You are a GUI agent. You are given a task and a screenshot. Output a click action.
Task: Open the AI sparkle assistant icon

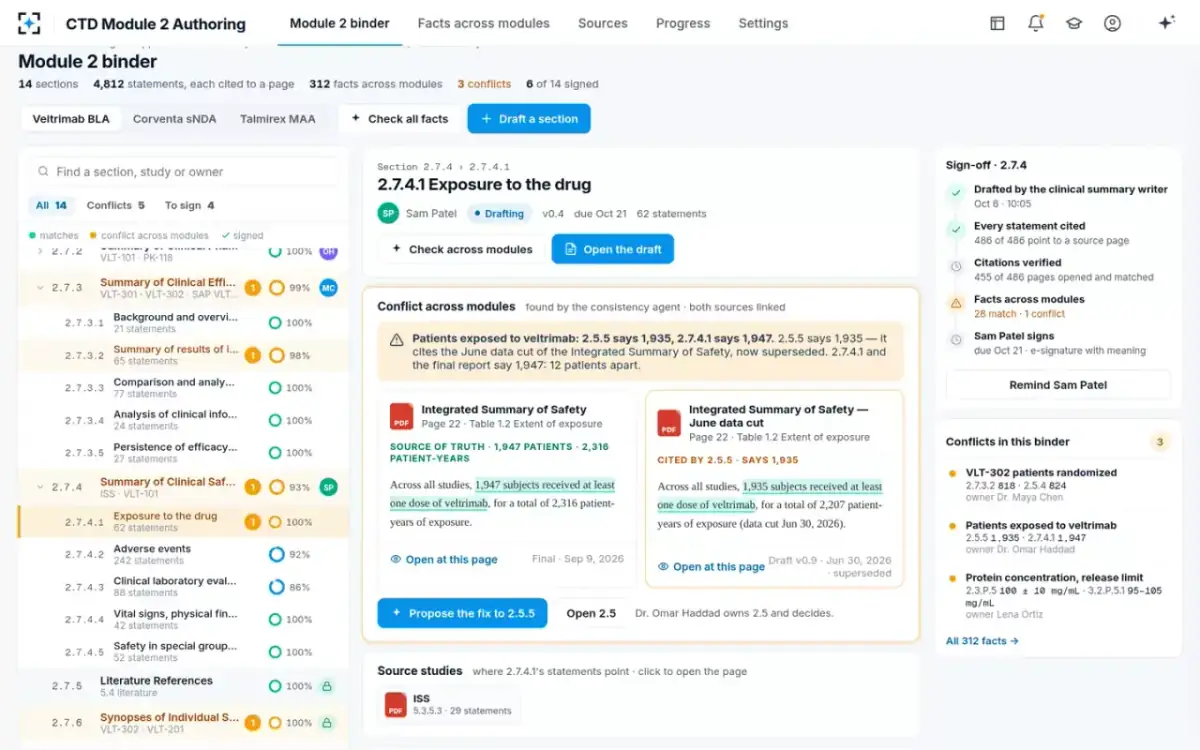click(x=1166, y=23)
